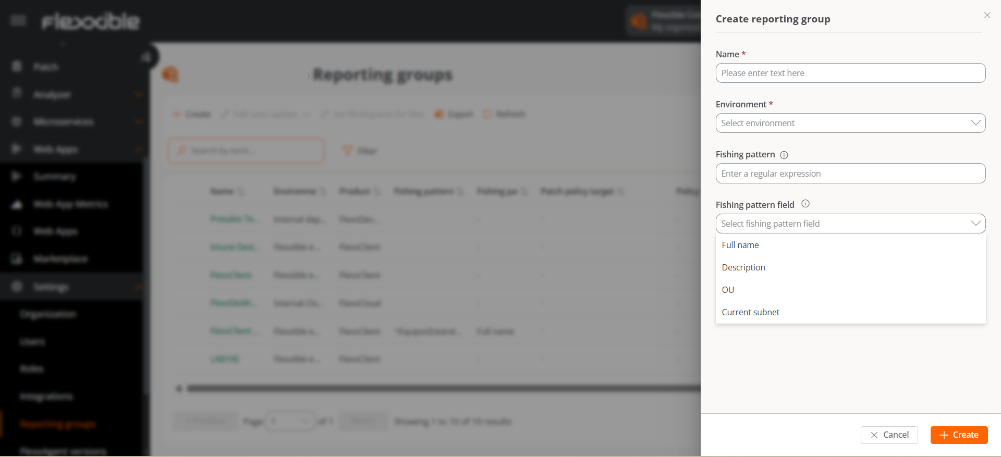Open Settings in the sidebar
Image resolution: width=1001 pixels, height=457 pixels.
pyautogui.click(x=52, y=287)
